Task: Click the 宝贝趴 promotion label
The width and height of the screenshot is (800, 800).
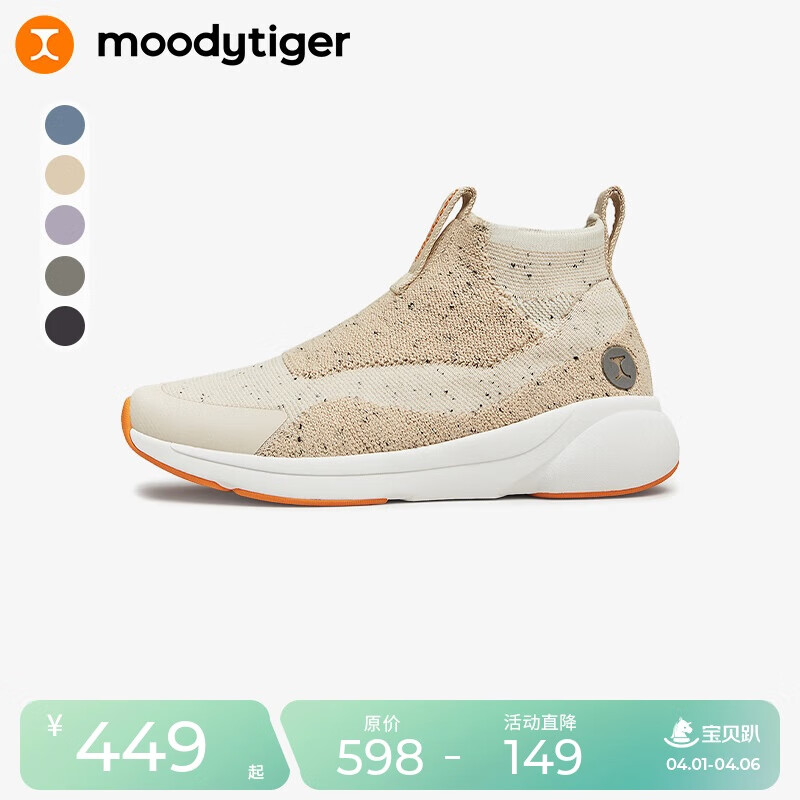Action: (730, 734)
